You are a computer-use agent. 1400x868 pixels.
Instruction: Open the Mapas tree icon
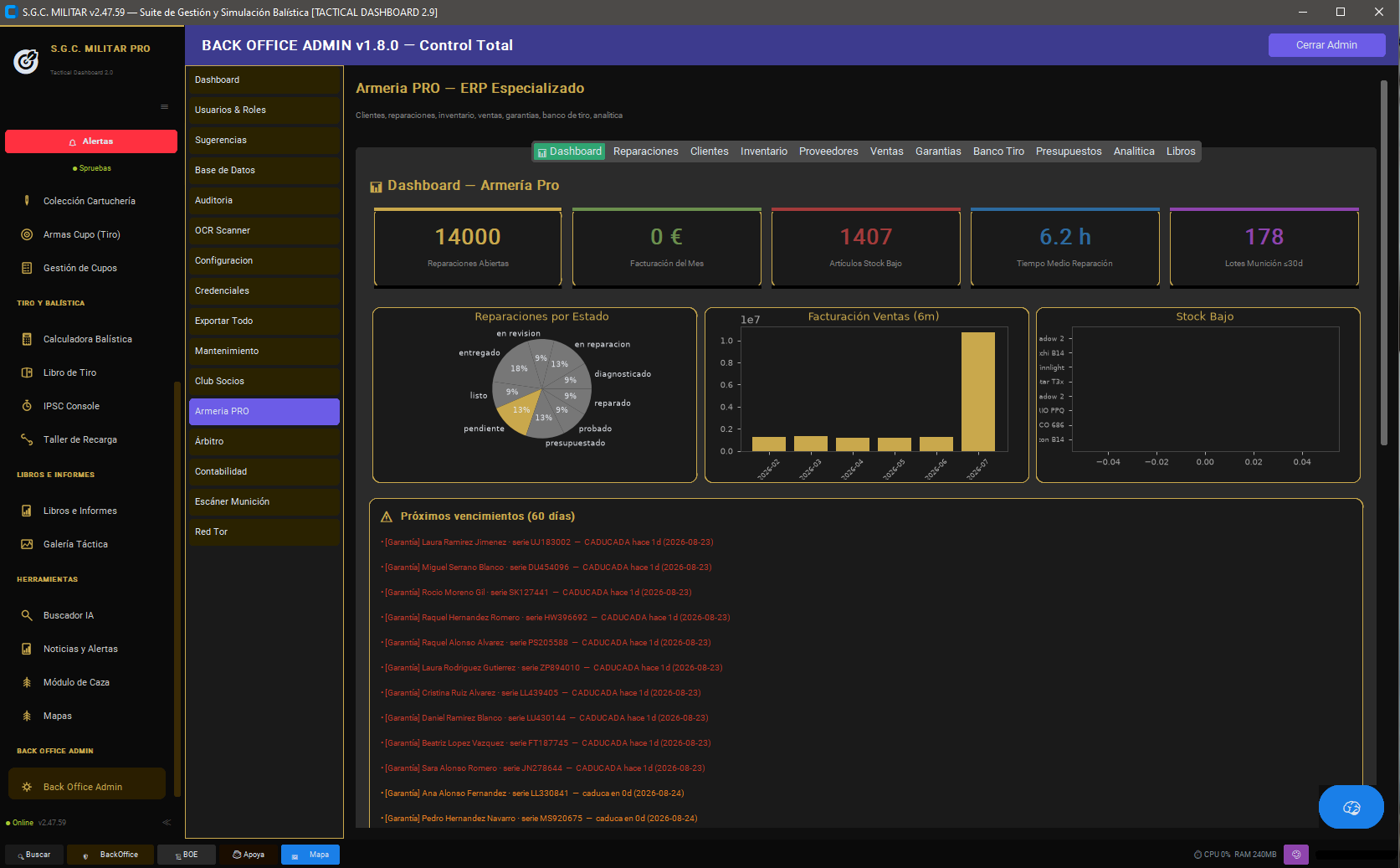coord(27,716)
